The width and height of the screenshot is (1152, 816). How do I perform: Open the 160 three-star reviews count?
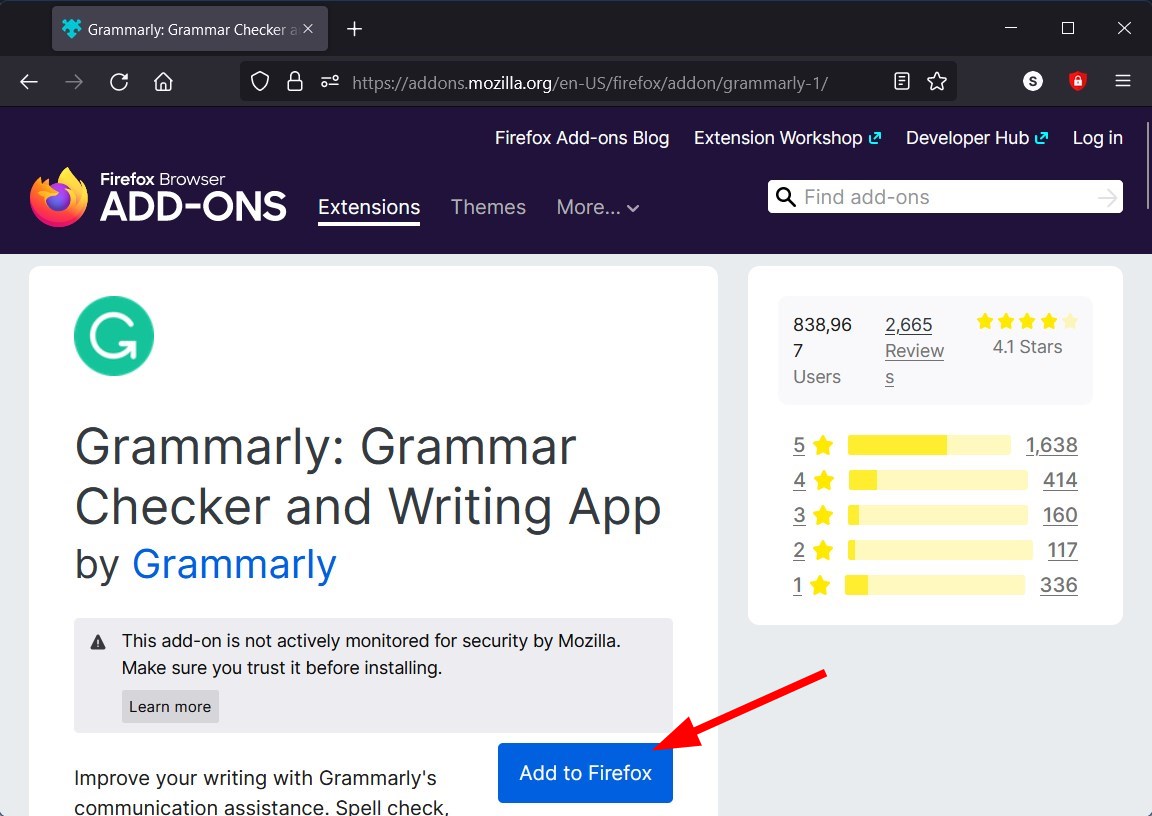pyautogui.click(x=1060, y=516)
